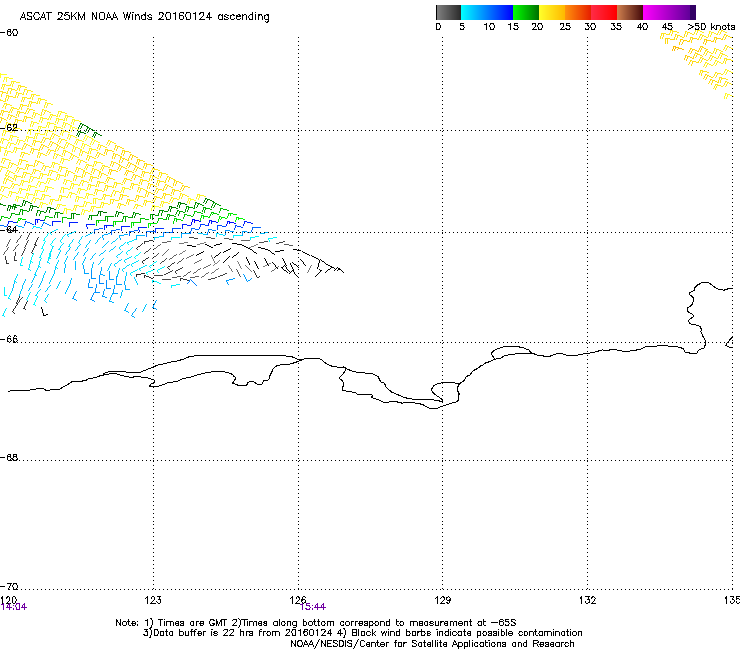Viewport: 740px width, 650px height.
Task: Click the title 'ASCAT 25KM NOAA Winds 20160124 ascending'
Action: (144, 17)
